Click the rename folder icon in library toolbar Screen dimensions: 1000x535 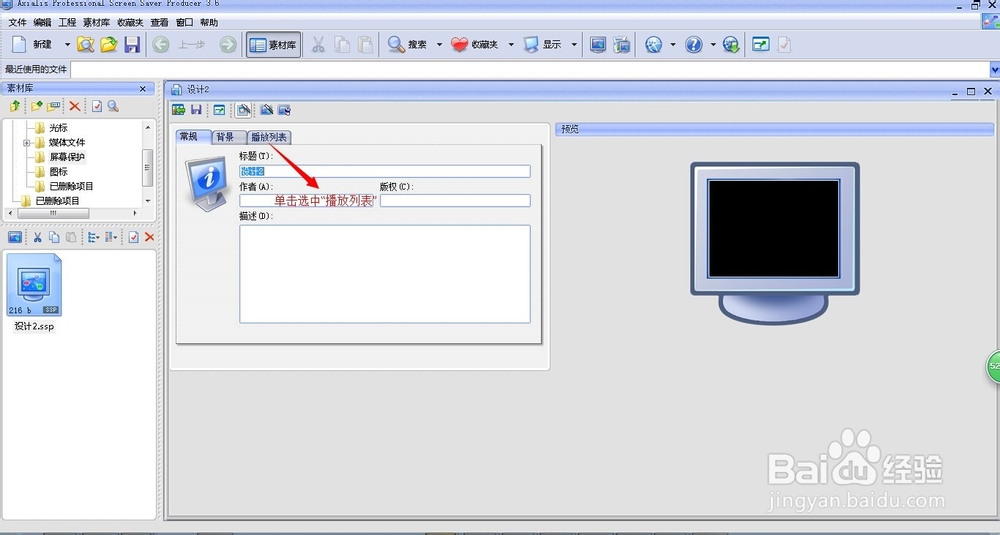pos(54,106)
